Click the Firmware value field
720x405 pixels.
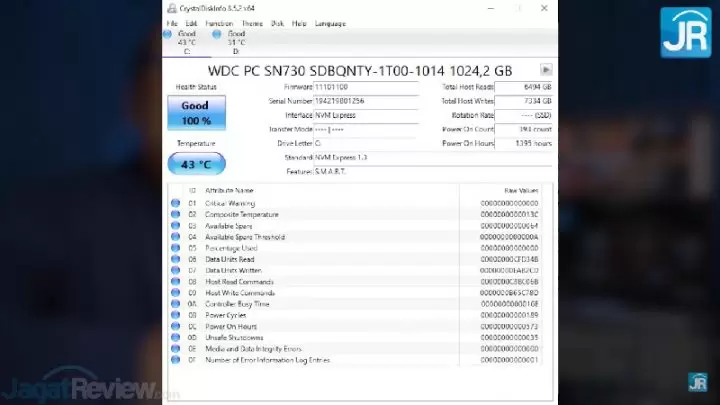coord(366,87)
